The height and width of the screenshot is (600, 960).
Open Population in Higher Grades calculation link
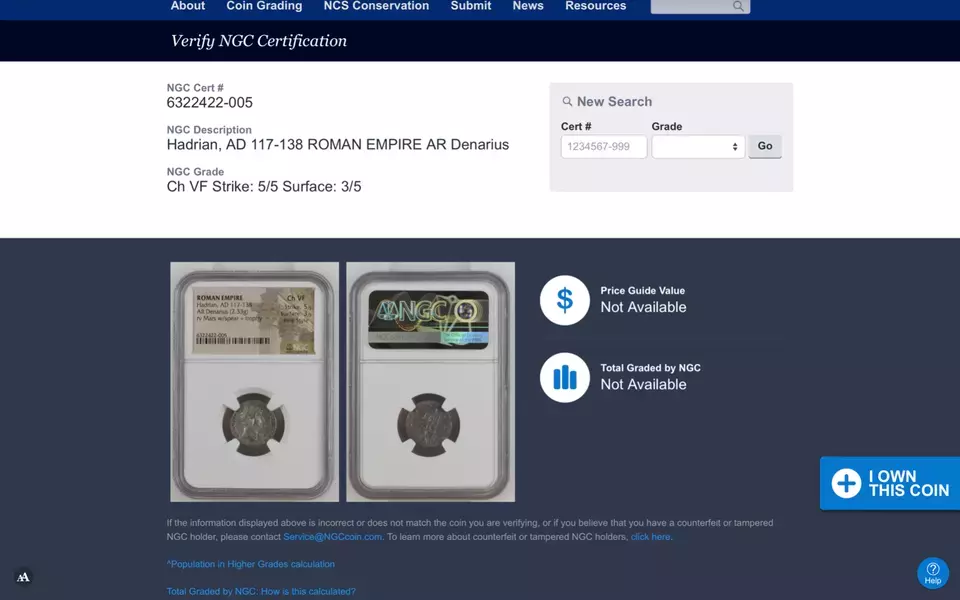tap(251, 564)
